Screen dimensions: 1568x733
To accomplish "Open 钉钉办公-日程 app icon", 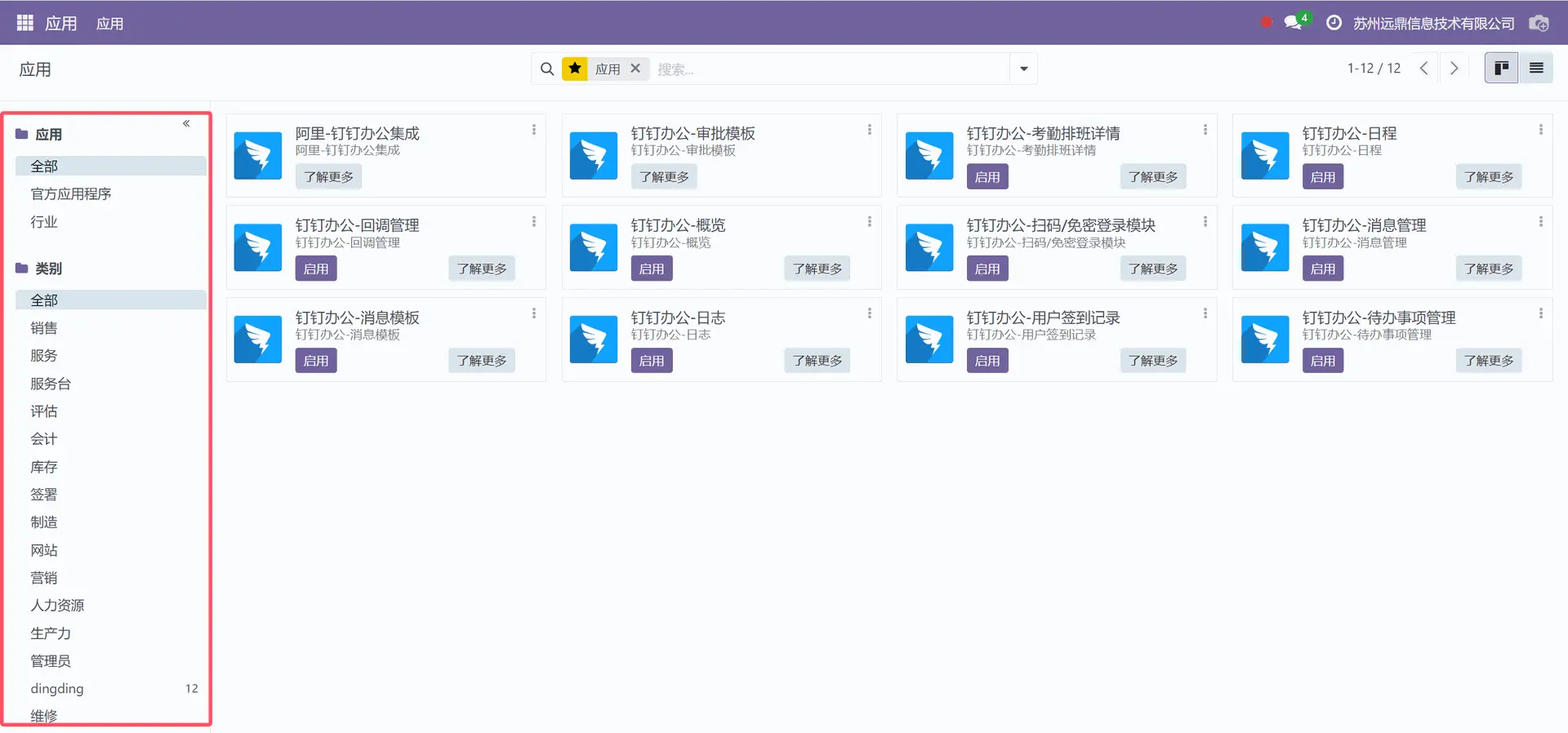I will [1265, 156].
